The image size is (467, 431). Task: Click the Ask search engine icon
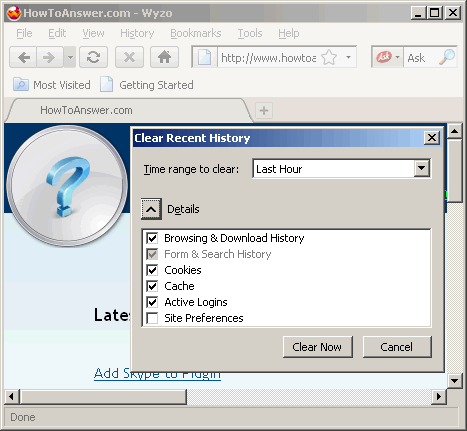tap(384, 57)
